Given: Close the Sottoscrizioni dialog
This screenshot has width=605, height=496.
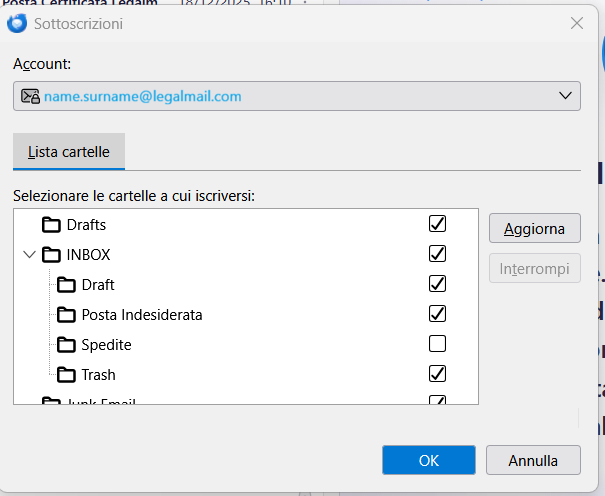Looking at the screenshot, I should [576, 23].
